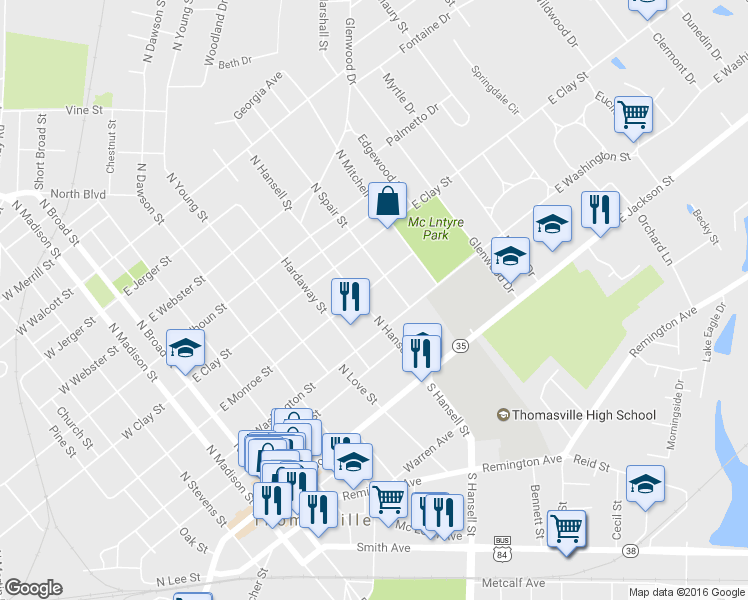Select the Mc Lntyre Park label
Image resolution: width=748 pixels, height=600 pixels.
tap(436, 228)
